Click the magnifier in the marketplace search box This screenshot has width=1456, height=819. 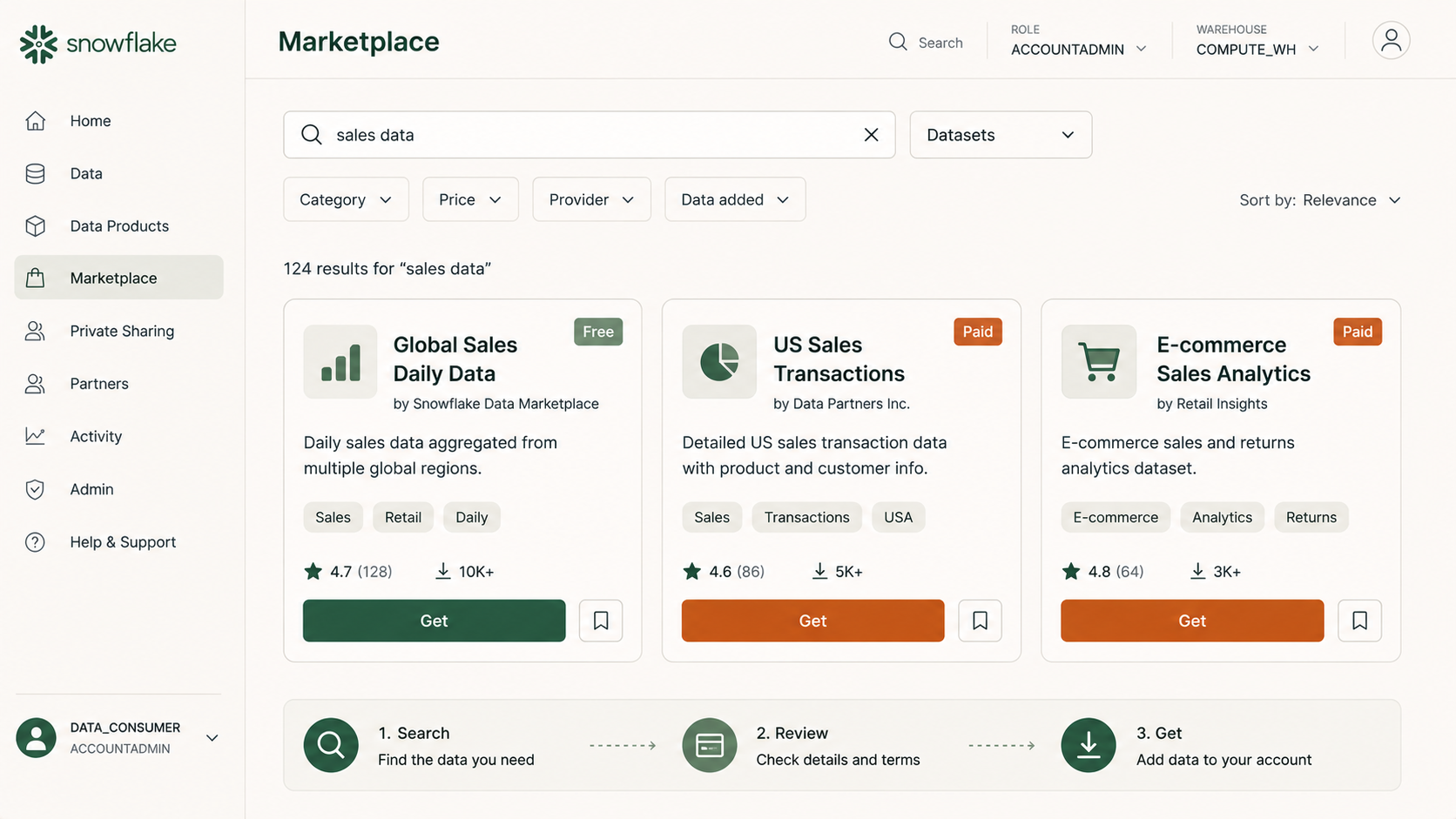(x=312, y=135)
